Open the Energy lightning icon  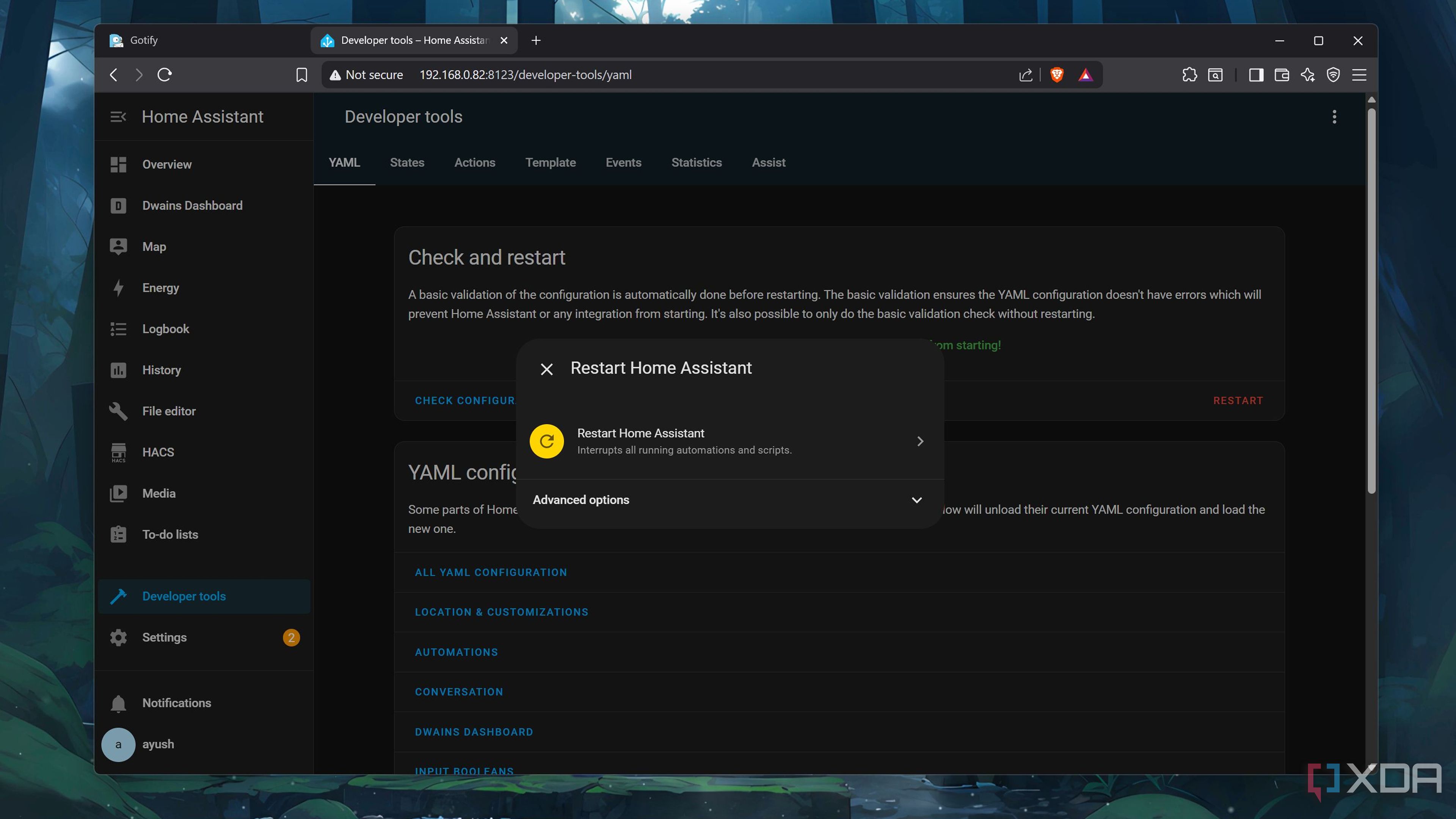[118, 288]
